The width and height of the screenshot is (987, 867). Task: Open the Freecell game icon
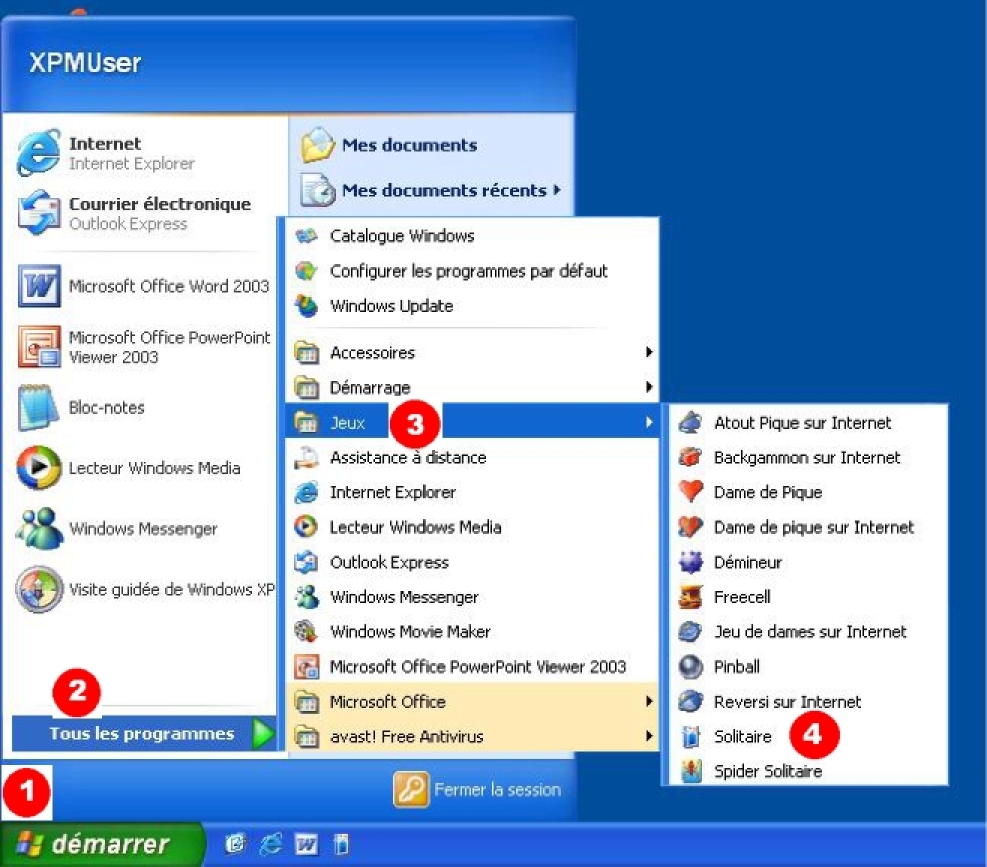click(691, 597)
